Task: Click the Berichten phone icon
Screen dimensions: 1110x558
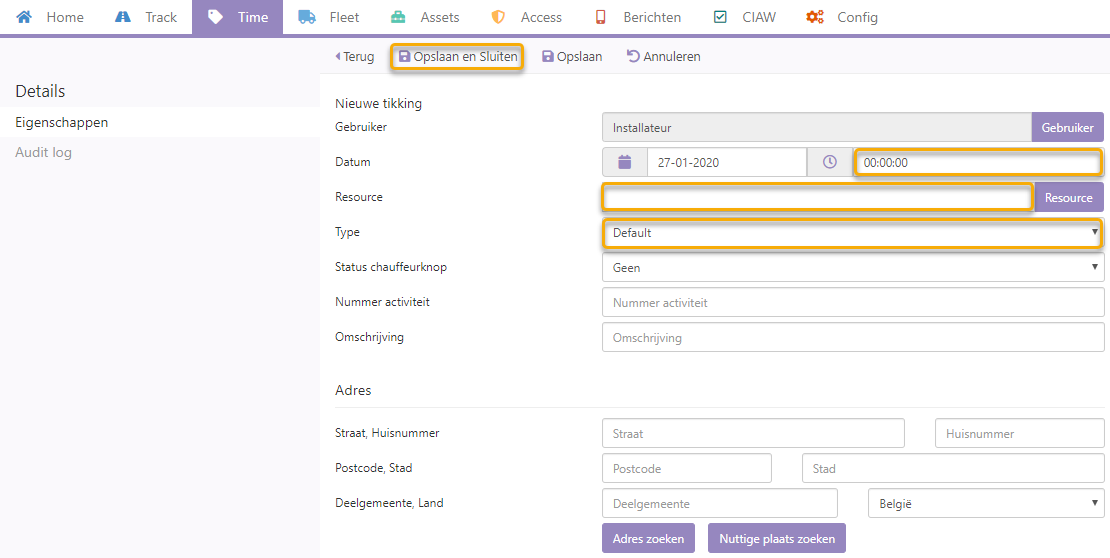Action: click(x=601, y=17)
